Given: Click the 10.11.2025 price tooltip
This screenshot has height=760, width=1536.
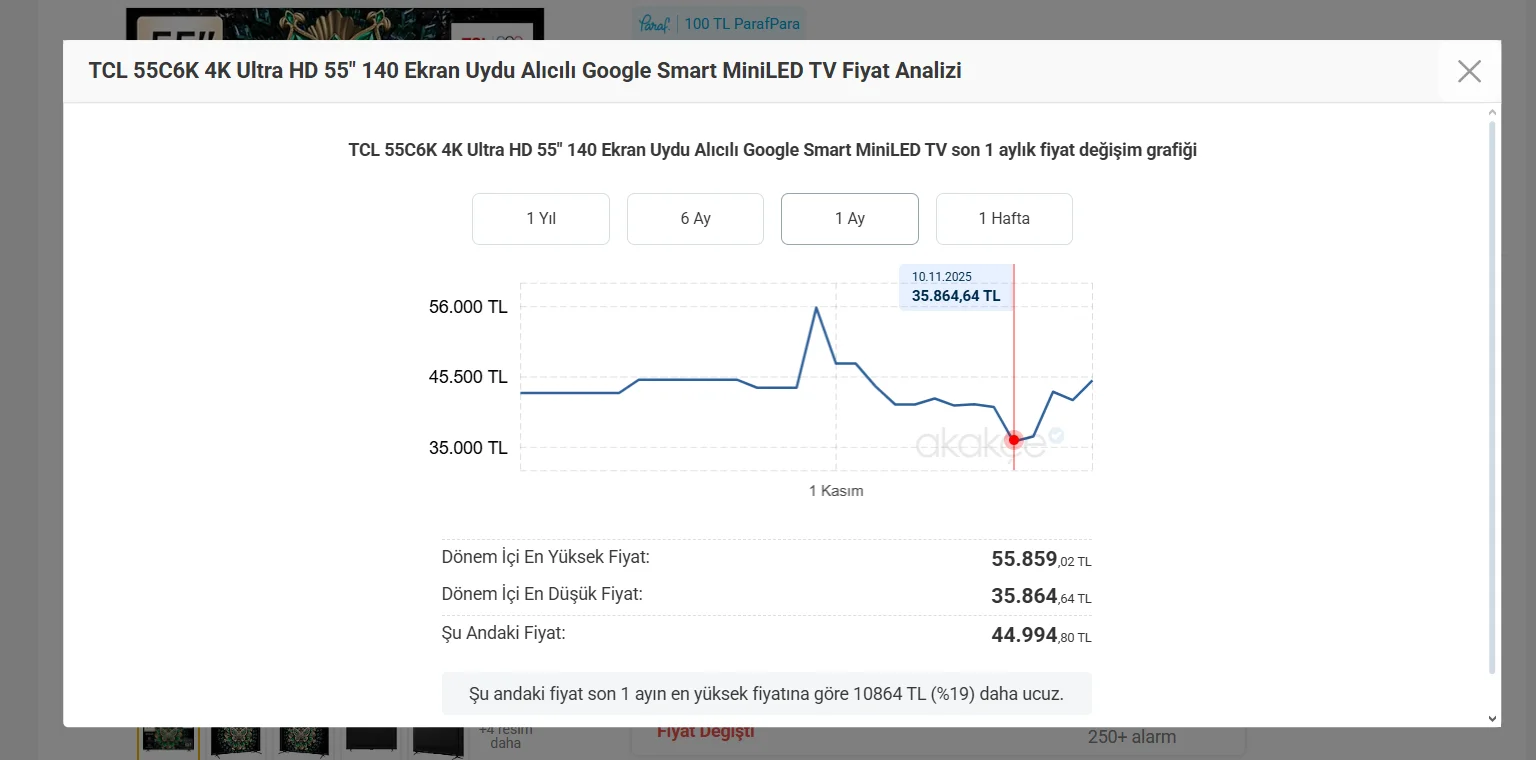Looking at the screenshot, I should coord(955,287).
